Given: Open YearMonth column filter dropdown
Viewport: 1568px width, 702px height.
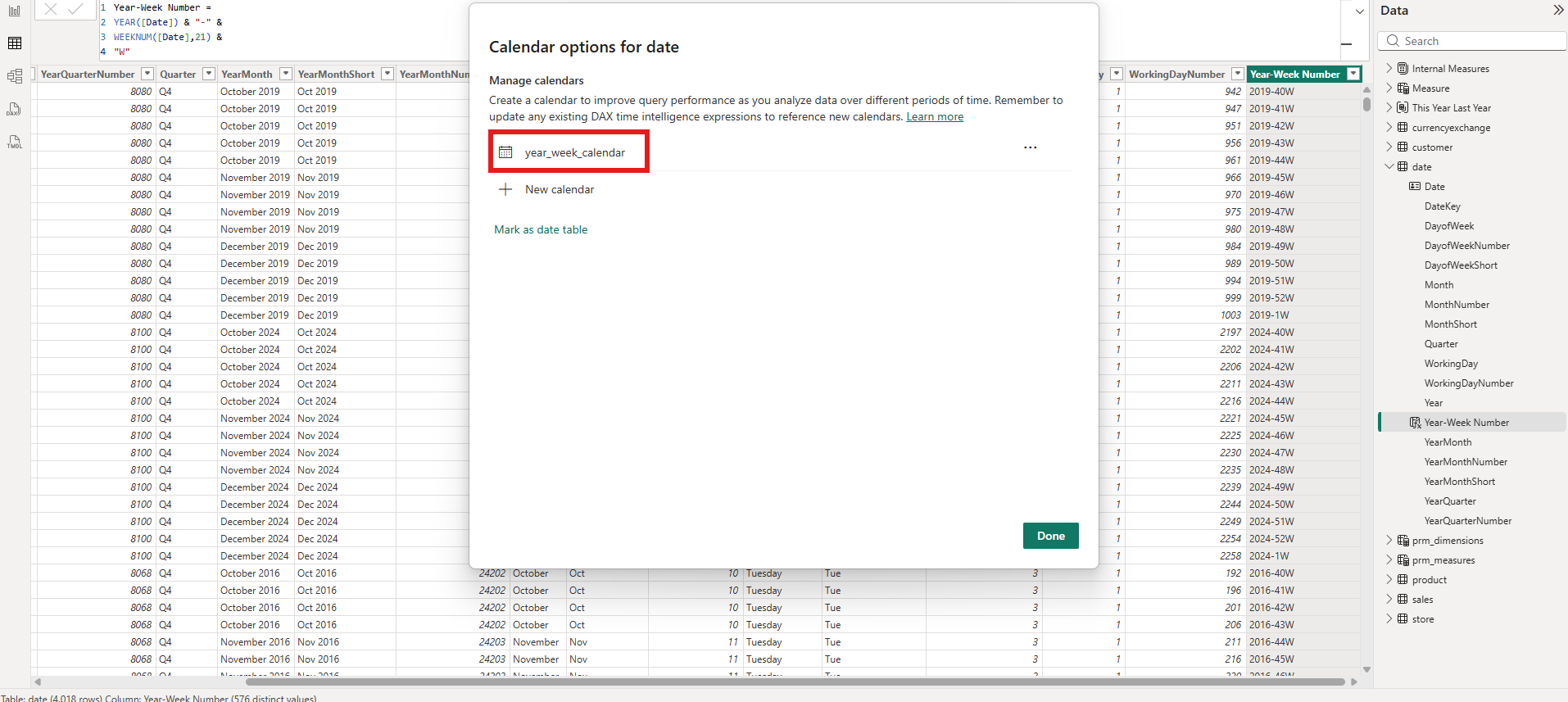Looking at the screenshot, I should pyautogui.click(x=286, y=74).
